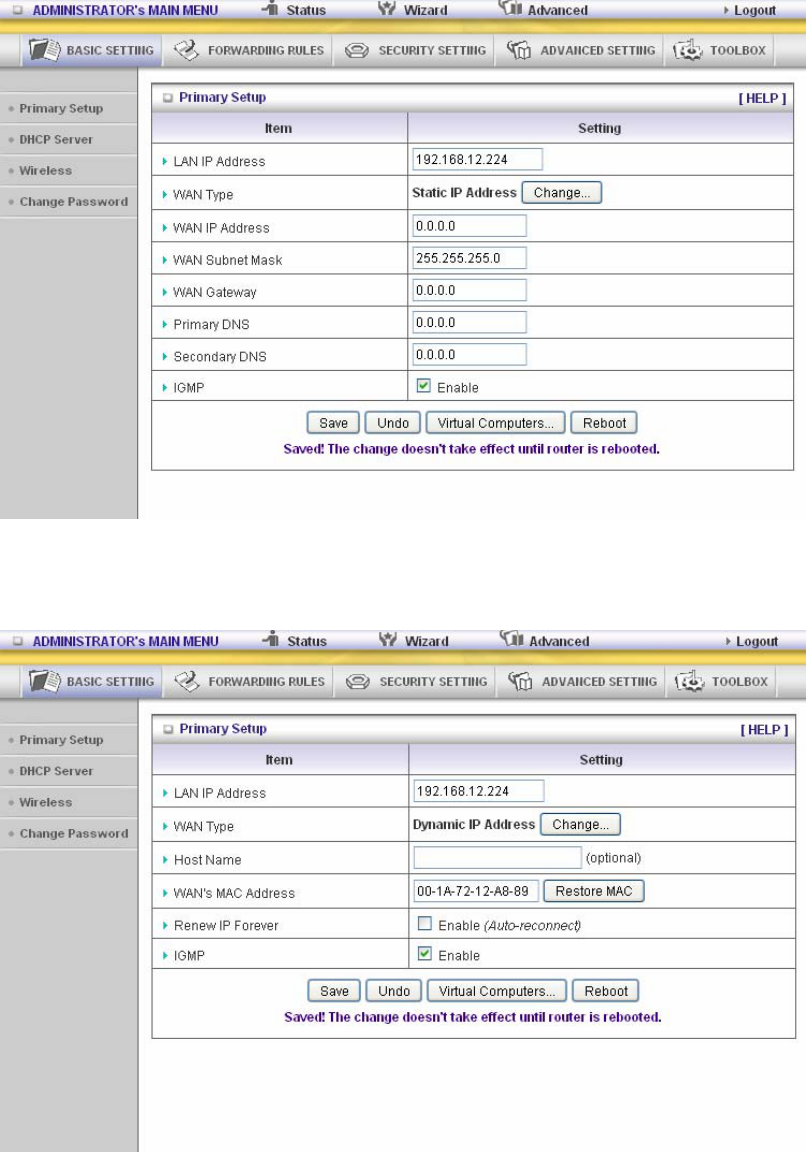Click Forwarding Rules icon on Dynamic IP page
Viewport: 806px width, 1152px height.
(187, 681)
